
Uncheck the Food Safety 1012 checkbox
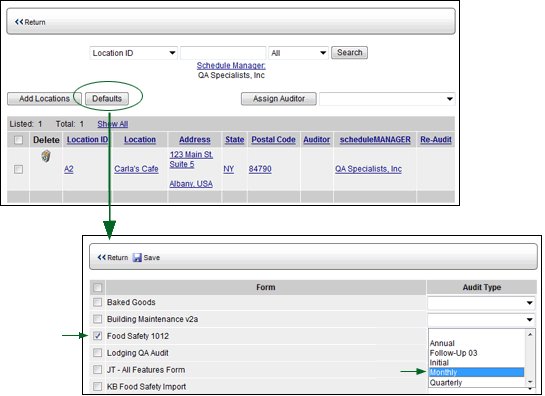(98, 336)
